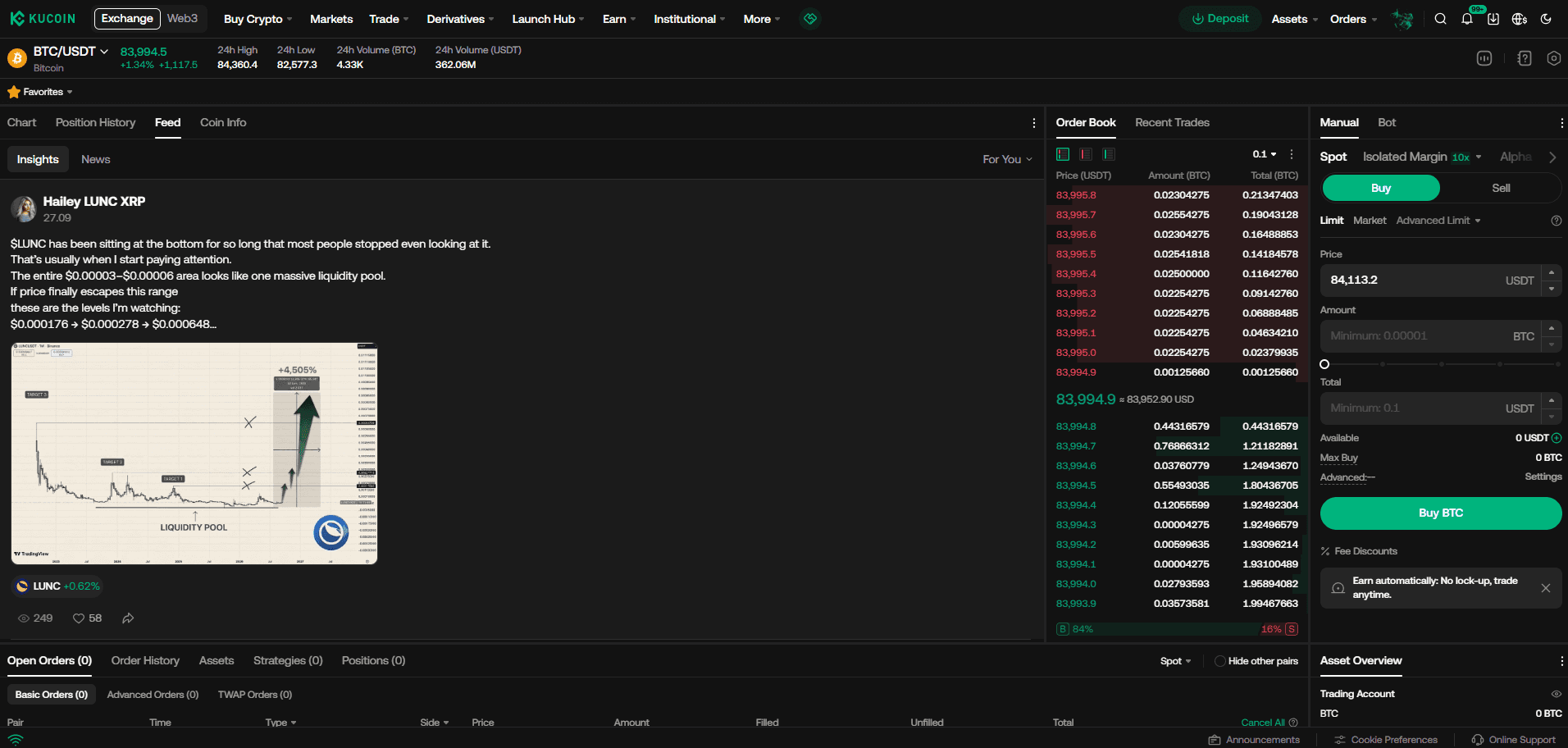Open the Type column filter
Image resolution: width=1568 pixels, height=748 pixels.
280,723
